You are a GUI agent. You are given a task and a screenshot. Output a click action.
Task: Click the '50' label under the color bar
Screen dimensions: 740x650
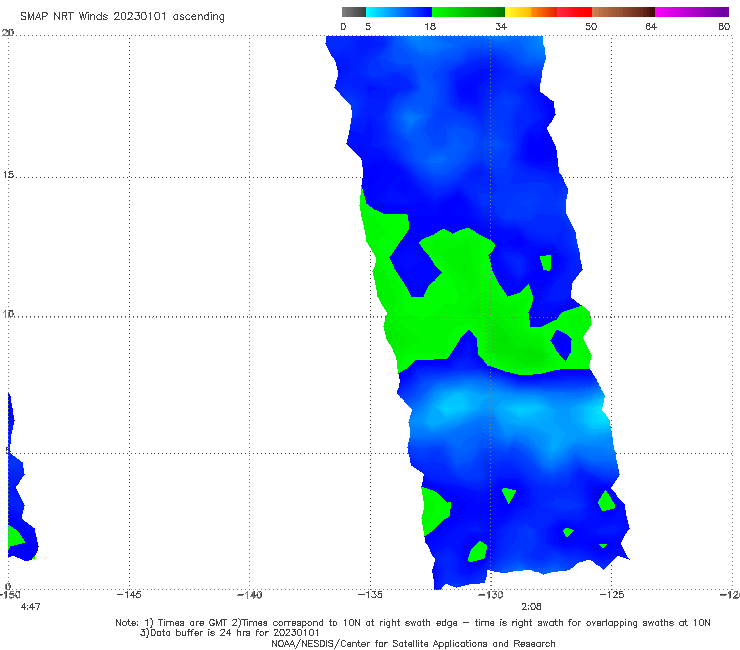click(591, 27)
